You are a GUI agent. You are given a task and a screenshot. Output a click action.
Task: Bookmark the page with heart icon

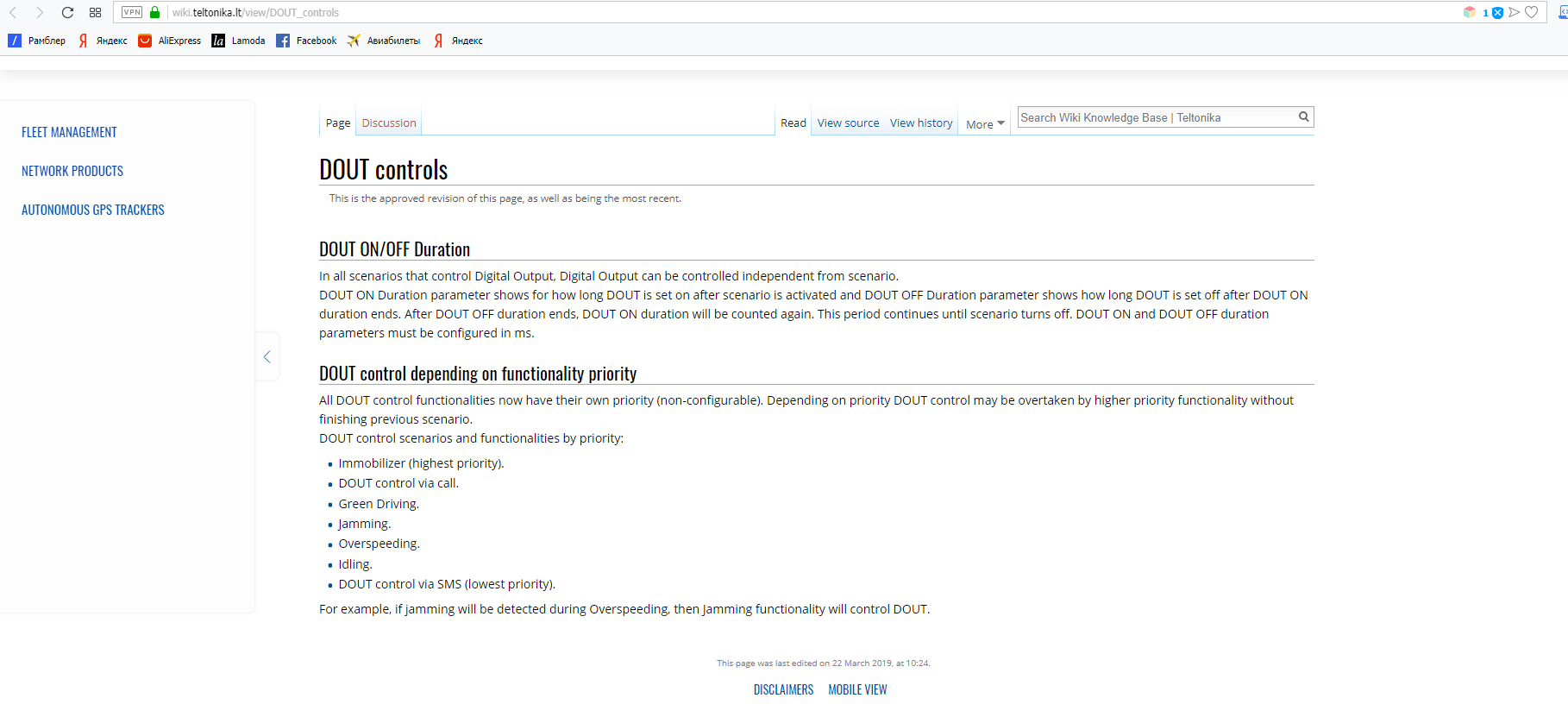pyautogui.click(x=1532, y=12)
